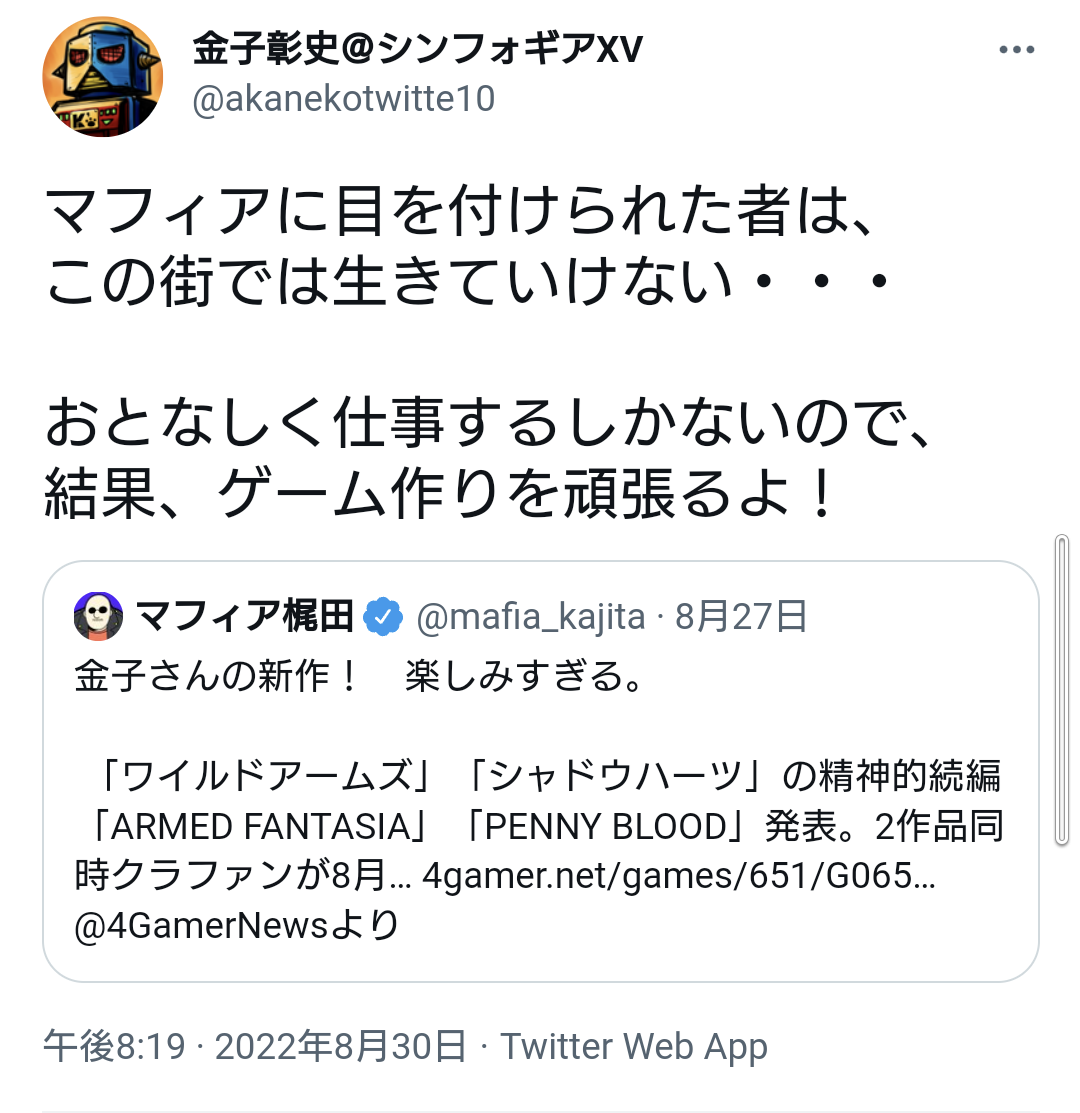Viewport: 1080px width, 1113px height.
Task: Select the マフィア梶田 name in quoted tweet
Action: click(x=244, y=617)
